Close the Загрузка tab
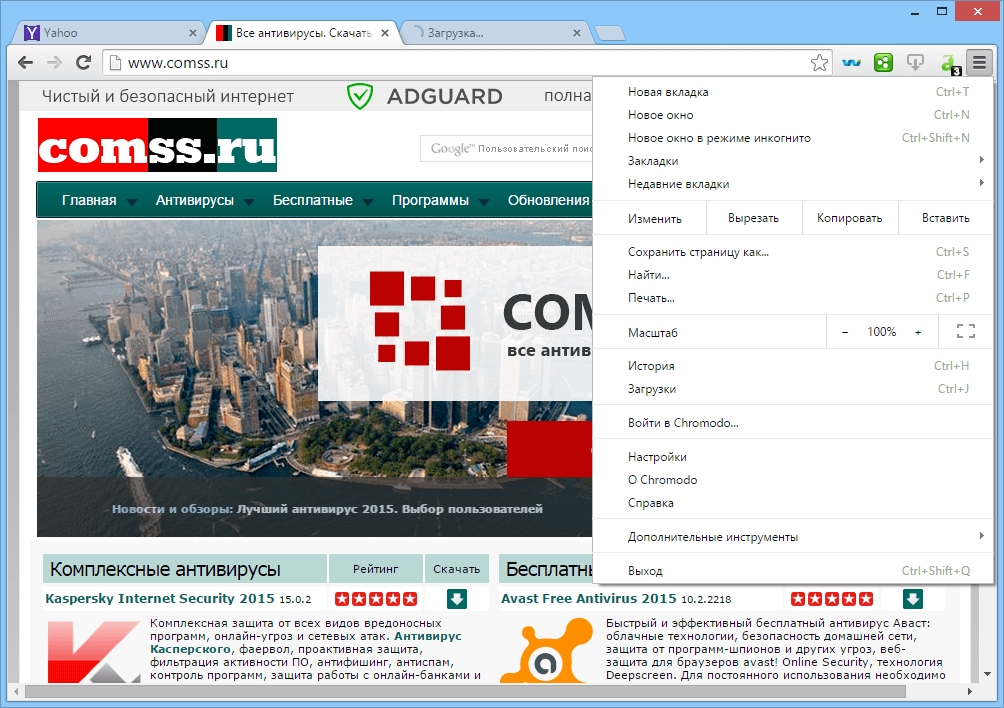1004x708 pixels. [577, 33]
